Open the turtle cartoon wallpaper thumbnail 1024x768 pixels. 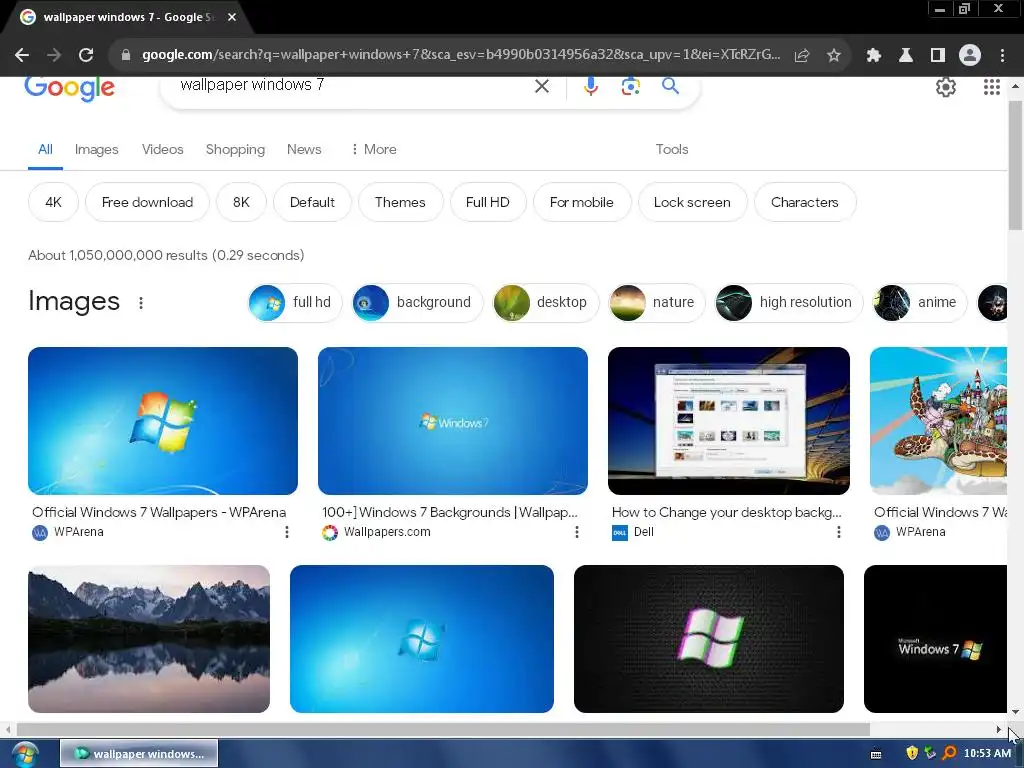(x=938, y=421)
